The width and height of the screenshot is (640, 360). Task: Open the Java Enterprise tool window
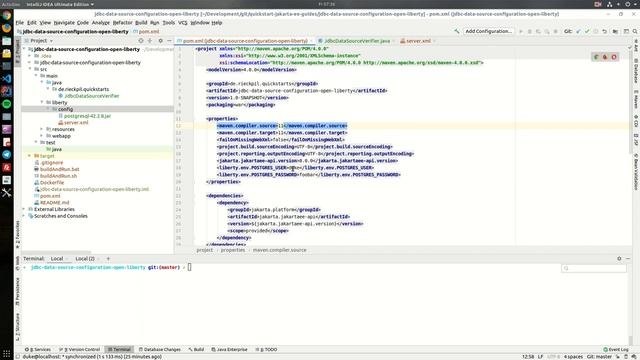(x=229, y=349)
